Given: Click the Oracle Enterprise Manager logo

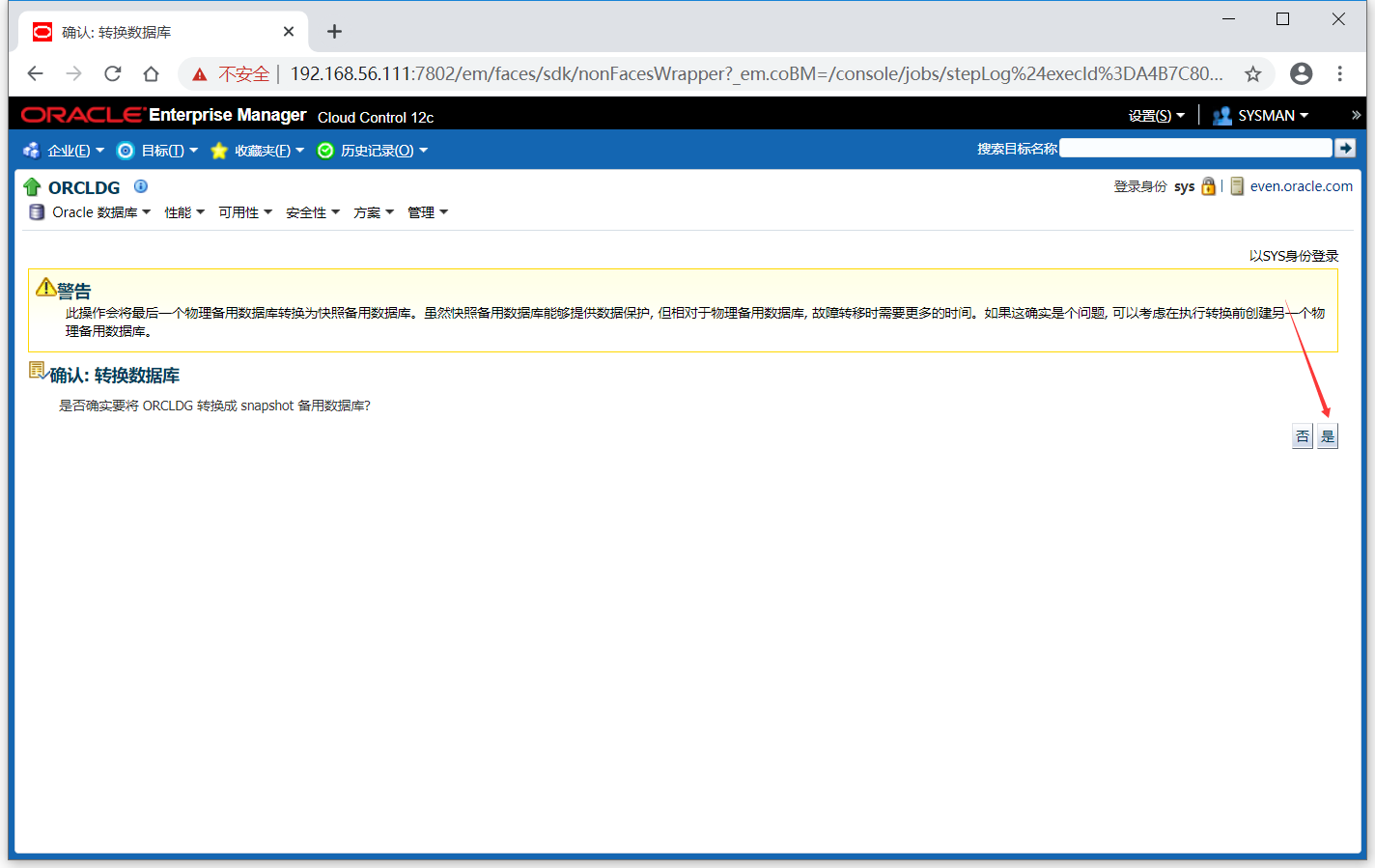Looking at the screenshot, I should point(164,115).
